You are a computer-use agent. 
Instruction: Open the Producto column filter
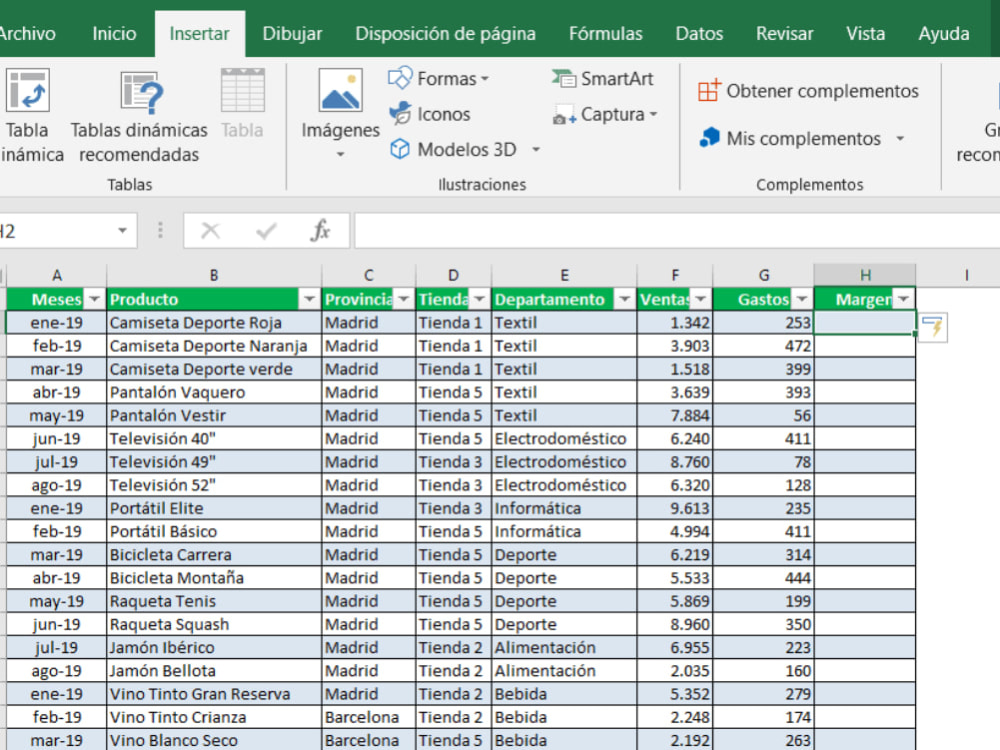309,299
